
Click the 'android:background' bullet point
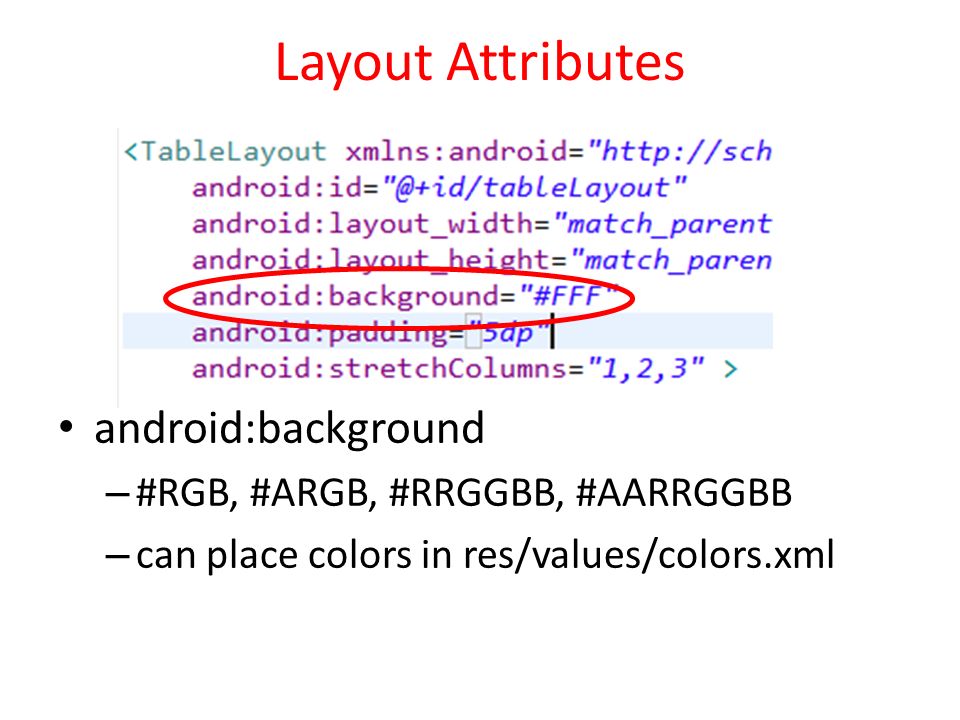289,429
